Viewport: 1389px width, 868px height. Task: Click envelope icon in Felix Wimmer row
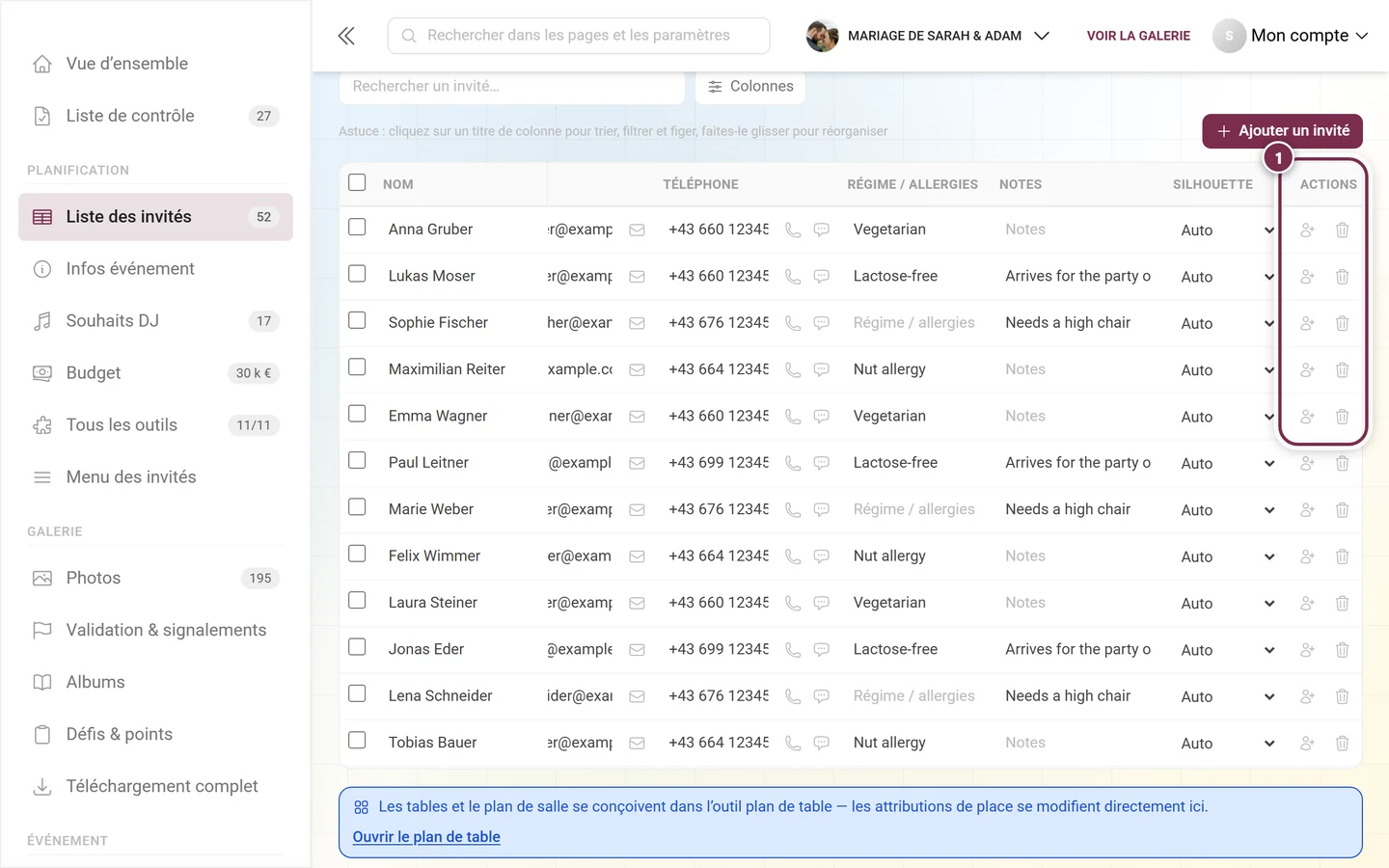click(x=637, y=556)
